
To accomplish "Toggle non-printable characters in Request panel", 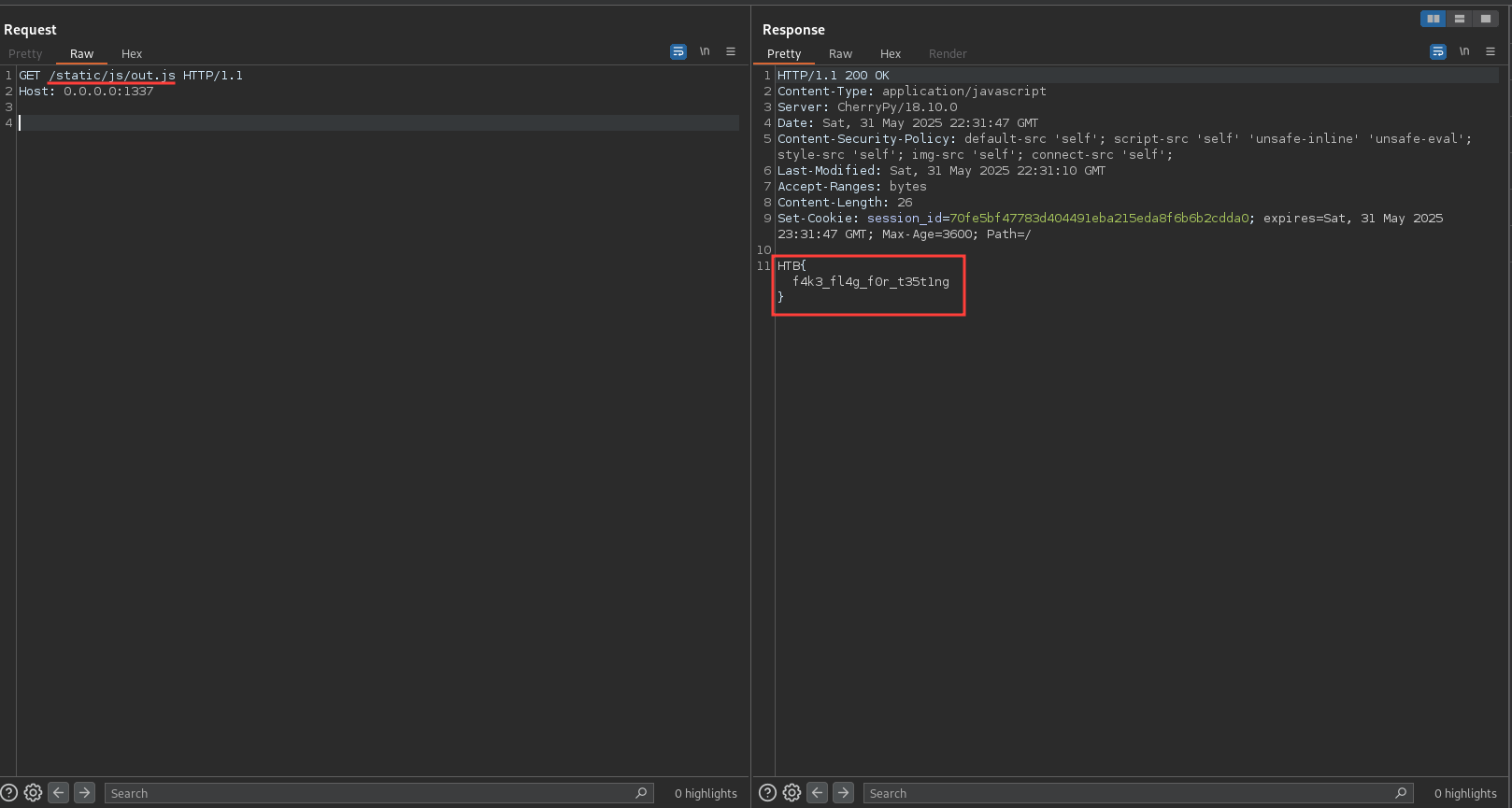I will coord(705,51).
